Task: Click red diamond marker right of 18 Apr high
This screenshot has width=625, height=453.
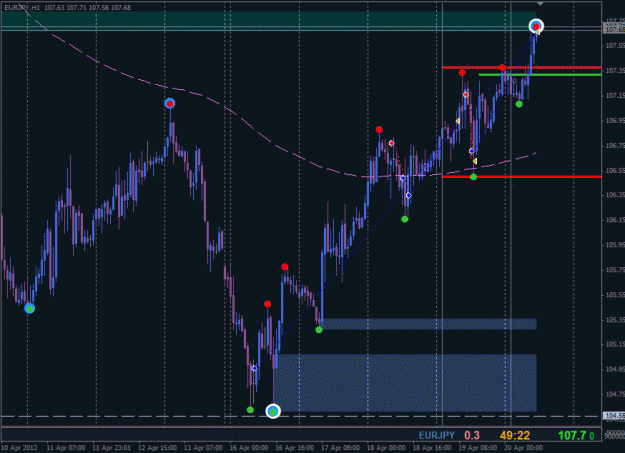Action: [392, 143]
